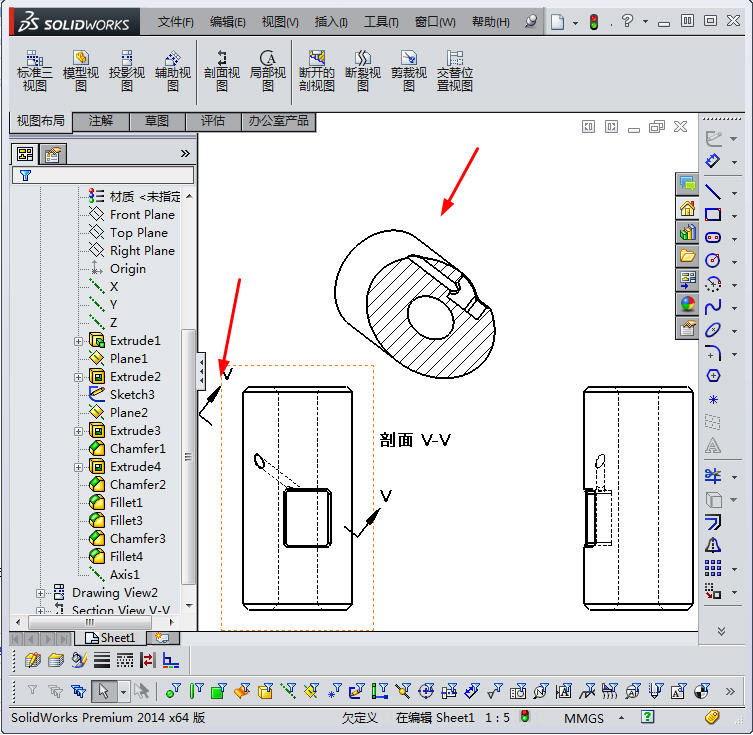Viewport: 753px width, 735px height.
Task: Select the 模型视图 (Model View) tool
Action: pos(81,71)
